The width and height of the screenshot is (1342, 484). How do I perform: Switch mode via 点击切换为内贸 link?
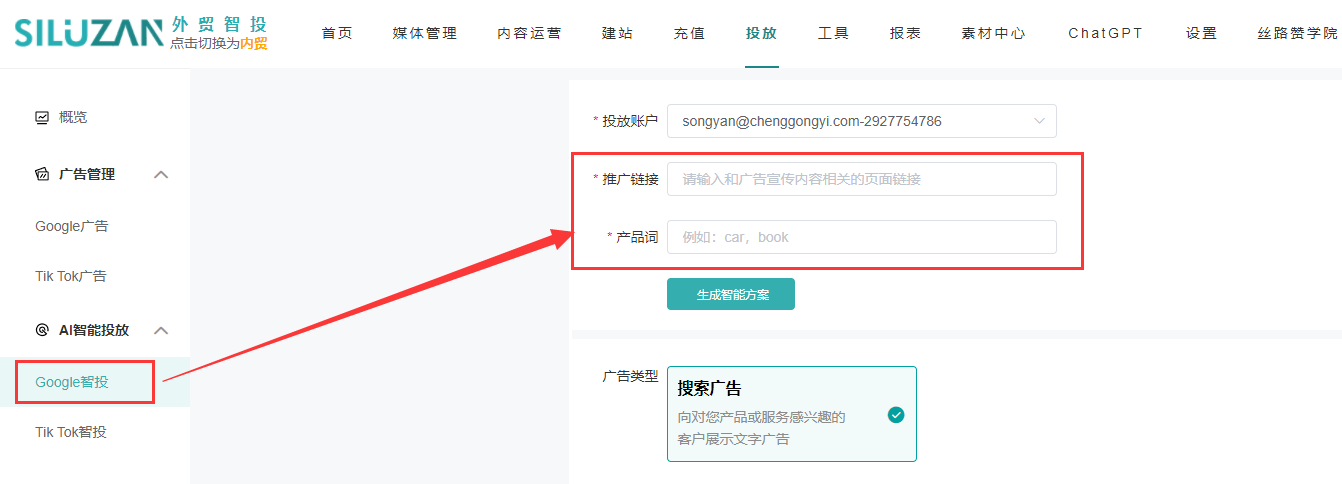(219, 44)
